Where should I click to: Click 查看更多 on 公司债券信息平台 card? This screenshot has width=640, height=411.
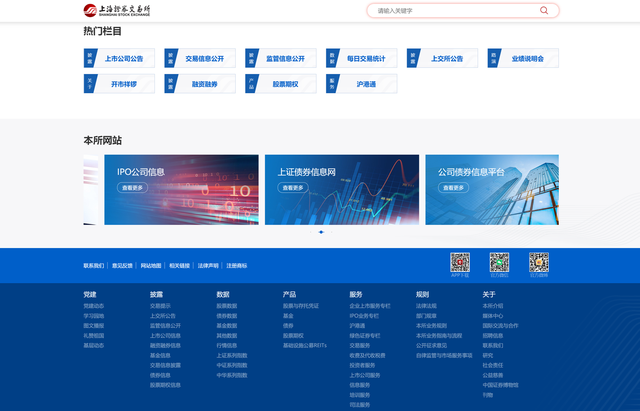(453, 188)
